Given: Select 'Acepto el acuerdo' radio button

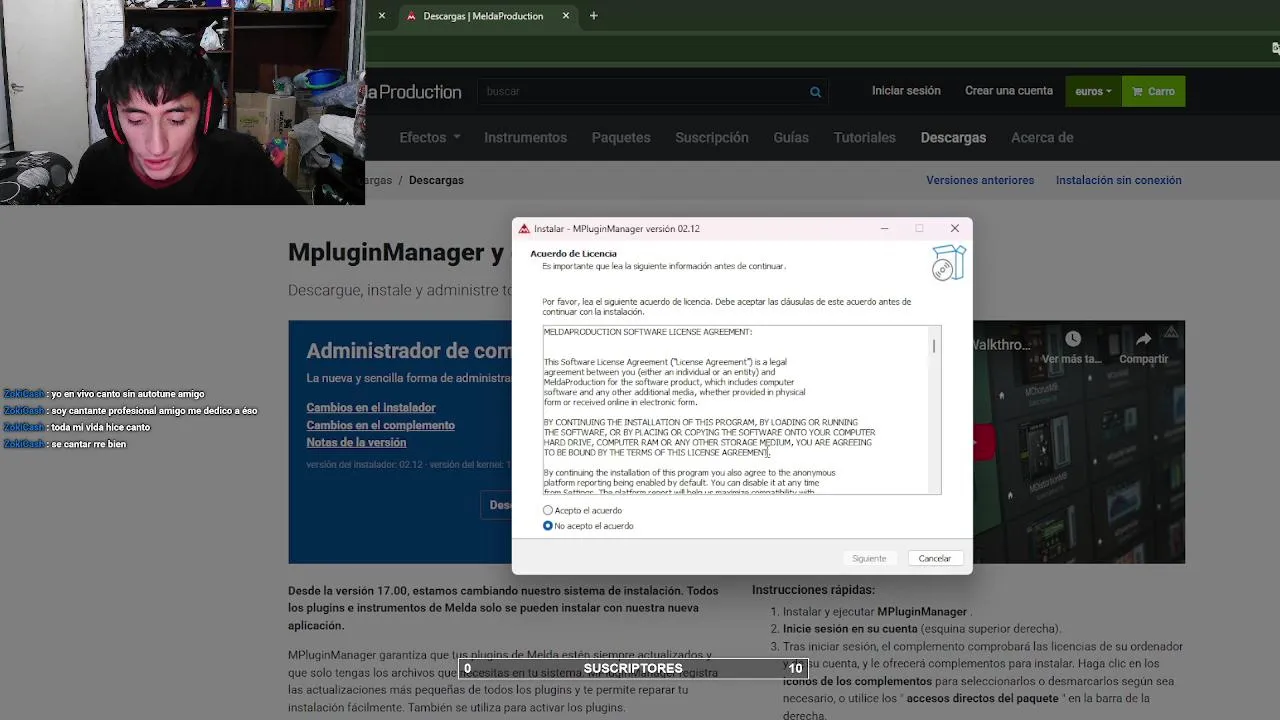Looking at the screenshot, I should click(x=548, y=511).
